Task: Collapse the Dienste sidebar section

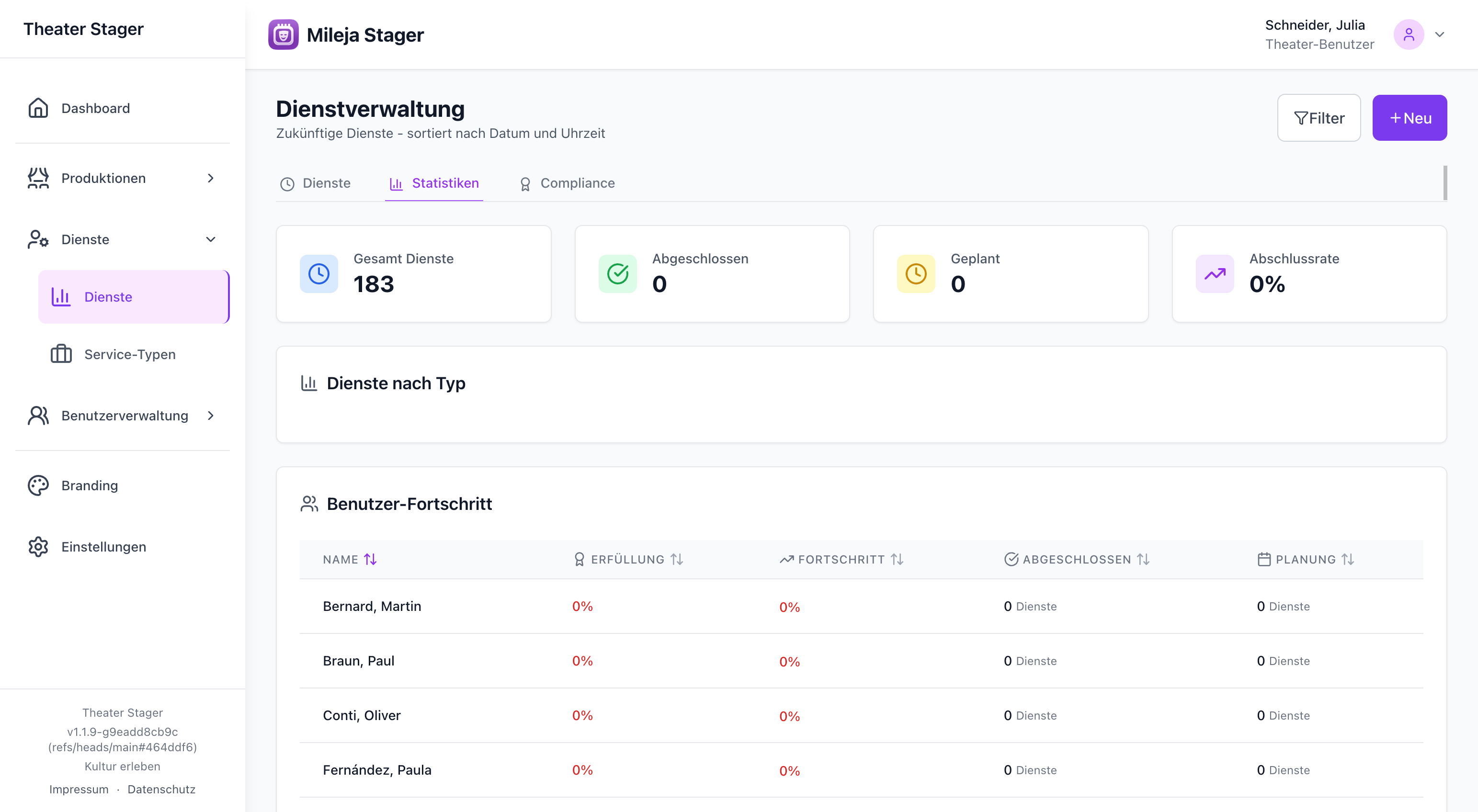Action: (x=211, y=239)
